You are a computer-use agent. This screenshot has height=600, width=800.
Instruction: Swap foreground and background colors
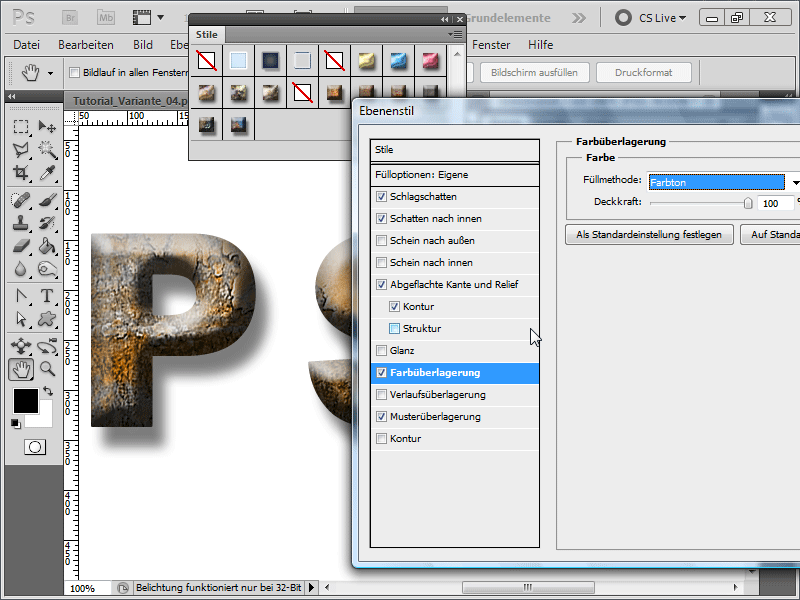[x=48, y=392]
